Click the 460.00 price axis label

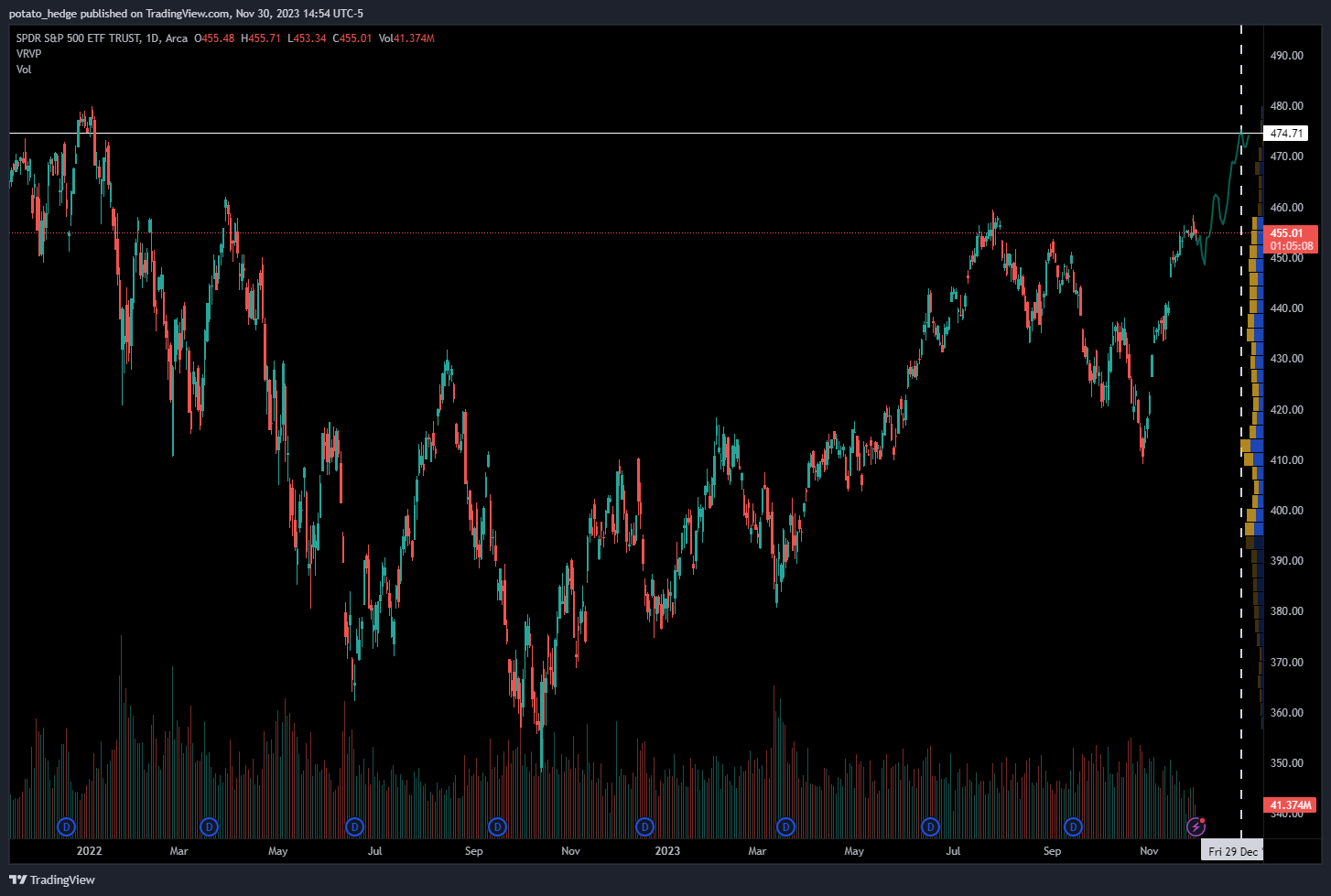pyautogui.click(x=1286, y=208)
